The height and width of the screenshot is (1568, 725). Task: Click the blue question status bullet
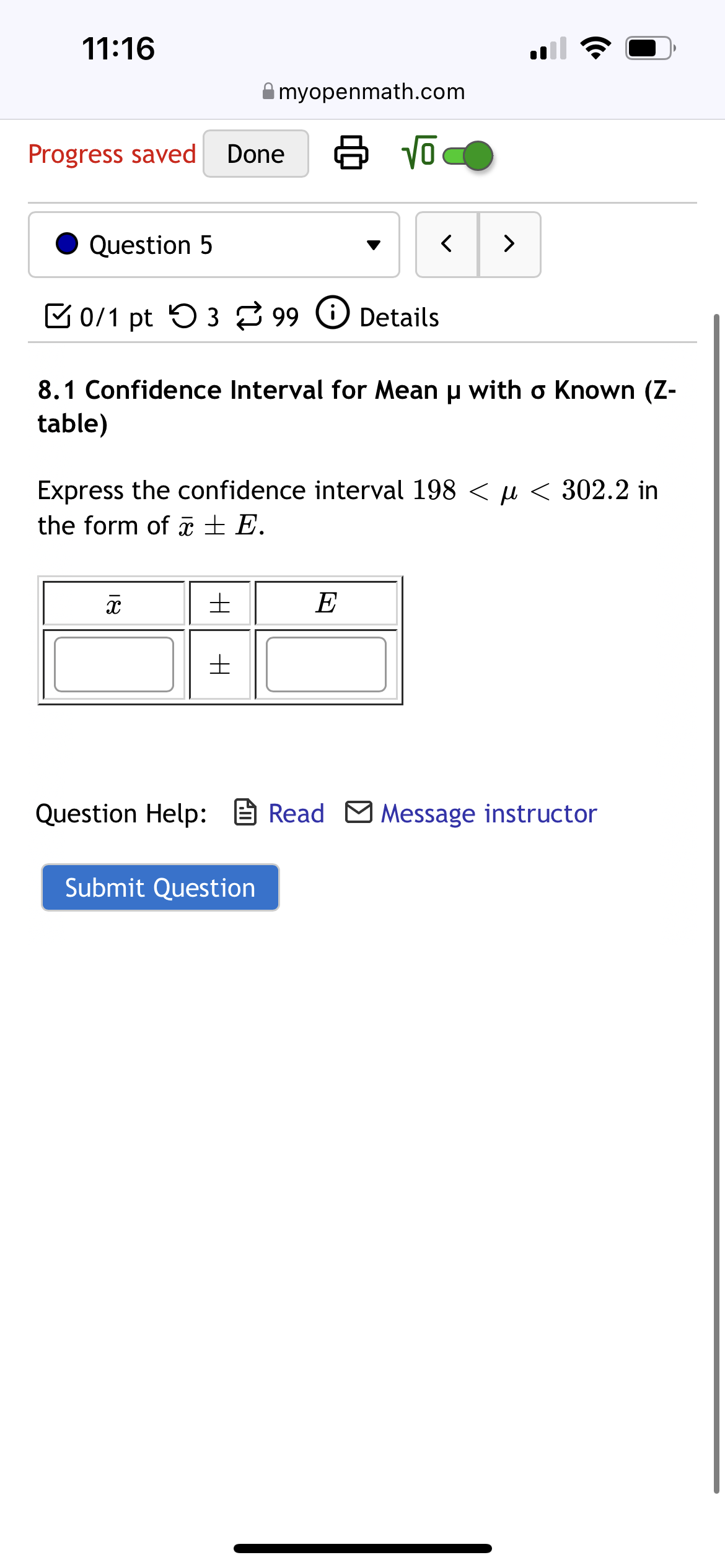[x=67, y=244]
